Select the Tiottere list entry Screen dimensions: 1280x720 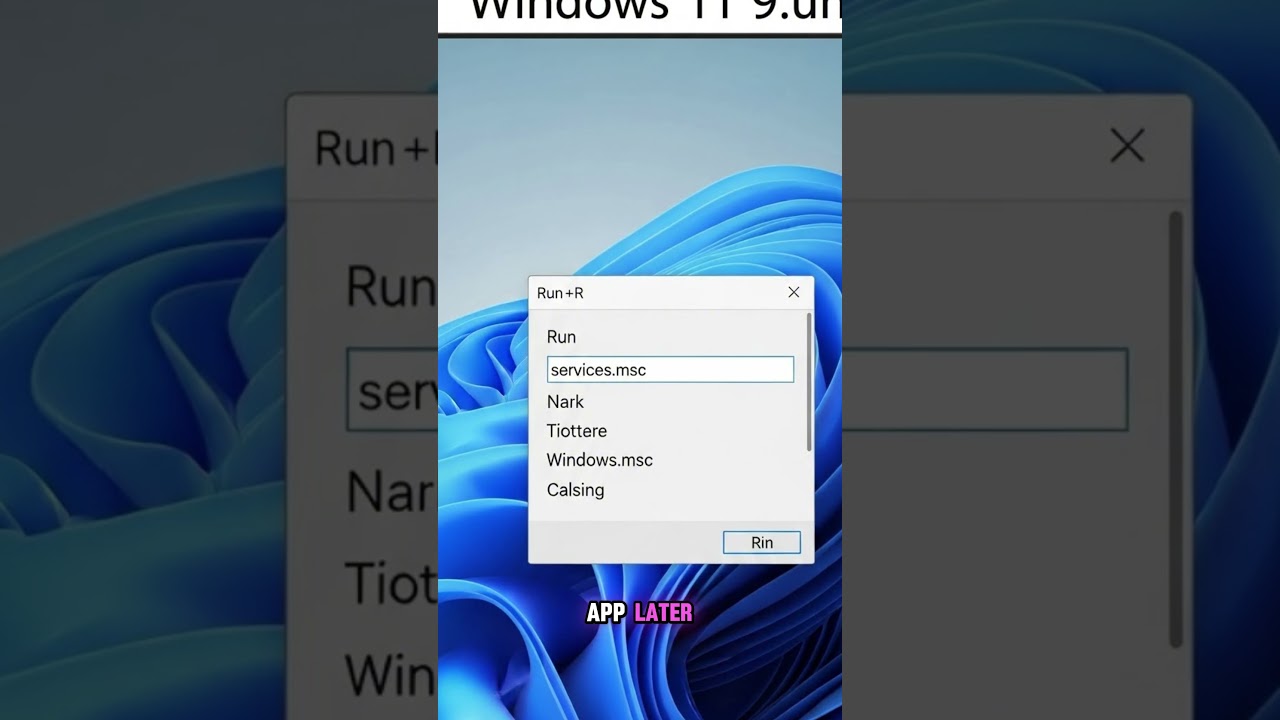(x=576, y=431)
